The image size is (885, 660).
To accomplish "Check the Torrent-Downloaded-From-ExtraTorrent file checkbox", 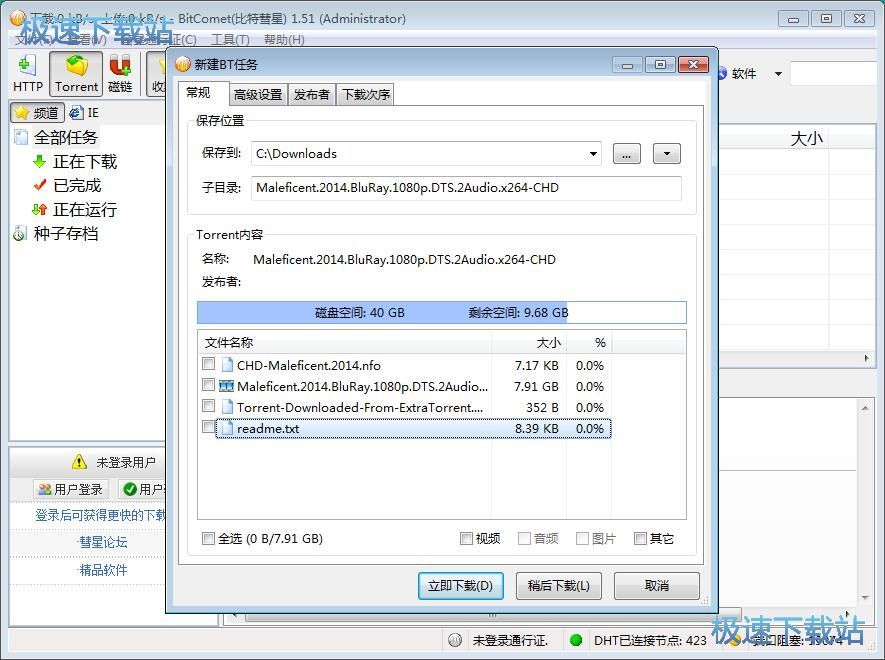I will click(208, 406).
